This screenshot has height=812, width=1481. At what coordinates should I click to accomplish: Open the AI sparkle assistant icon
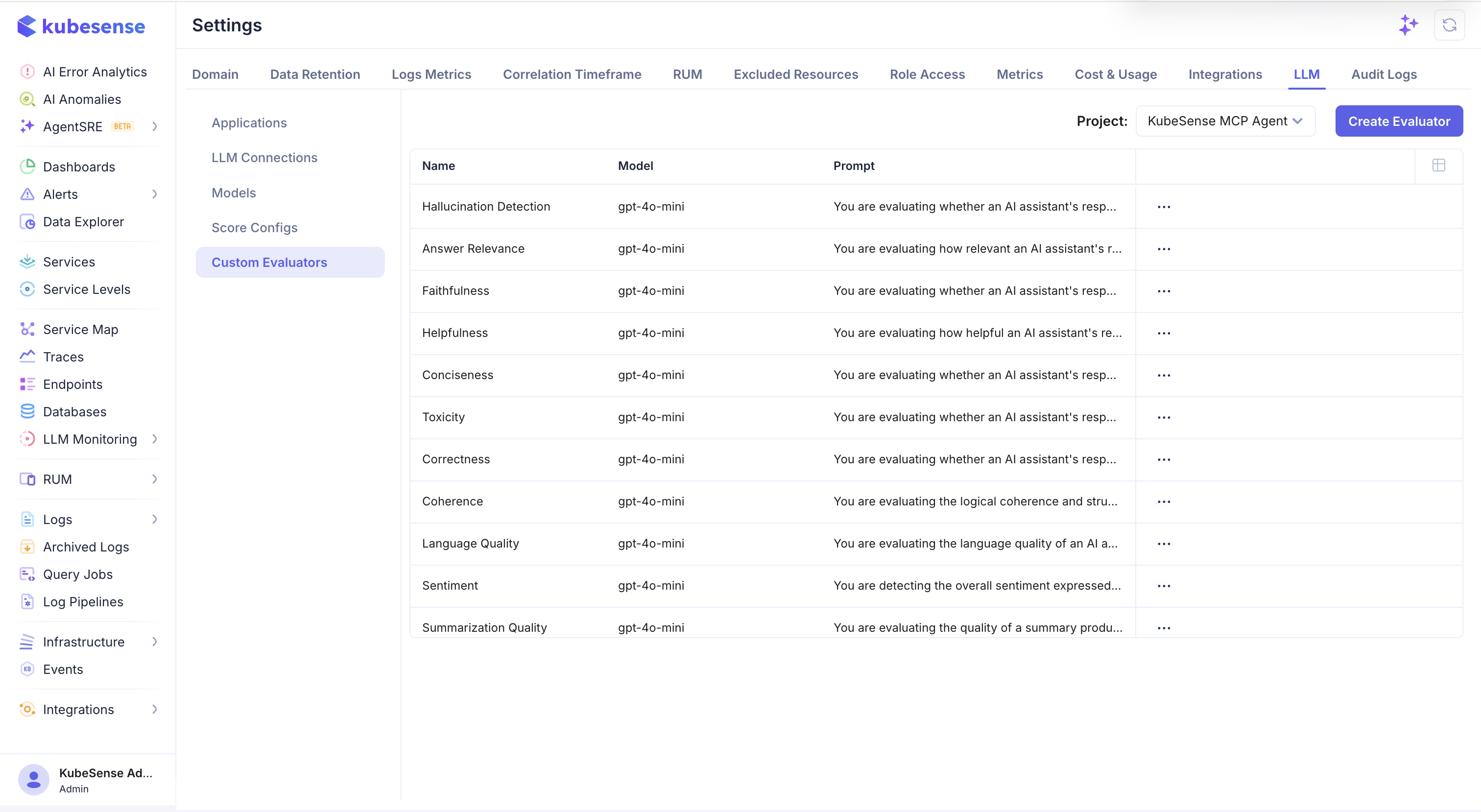point(1409,25)
